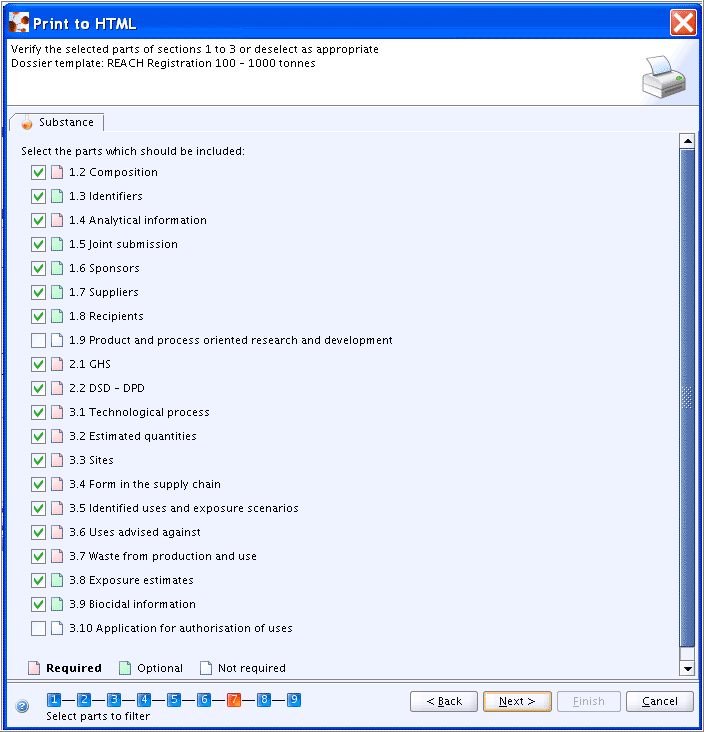Jump to wizard step 2
Screen dimensions: 704x732
[x=84, y=700]
